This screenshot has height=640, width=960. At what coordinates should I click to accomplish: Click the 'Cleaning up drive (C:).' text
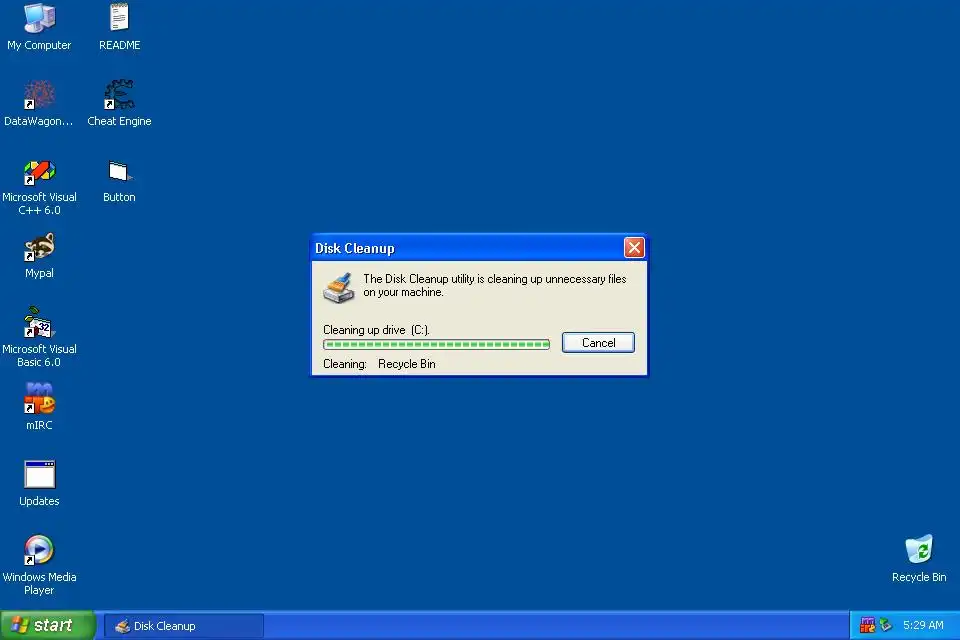[x=377, y=329]
